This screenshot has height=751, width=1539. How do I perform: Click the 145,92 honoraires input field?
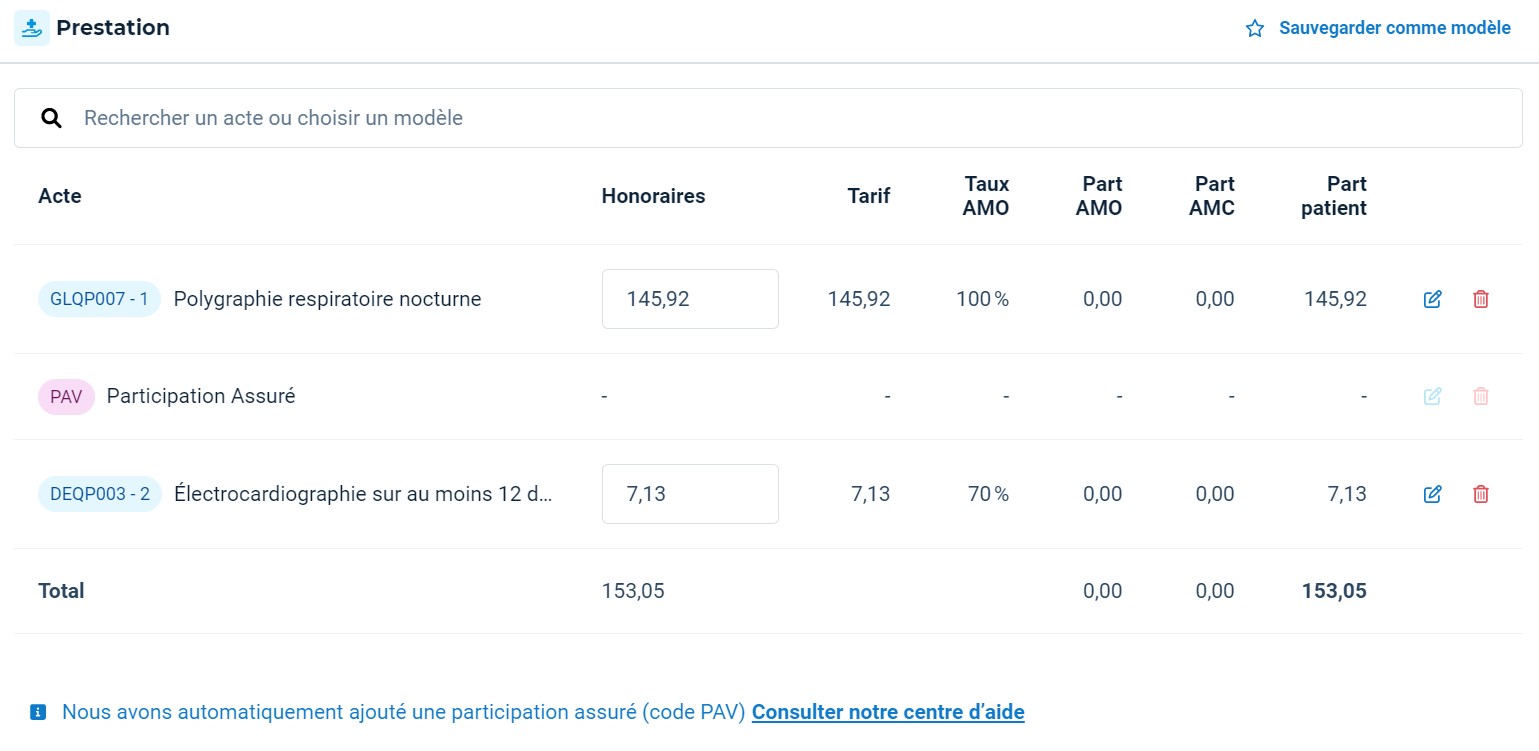coord(690,299)
